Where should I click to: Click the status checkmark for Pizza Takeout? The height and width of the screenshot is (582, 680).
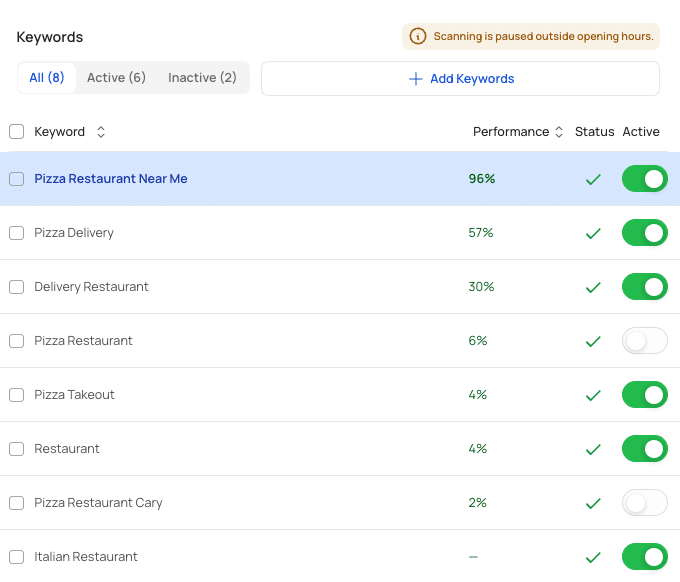[x=593, y=395]
